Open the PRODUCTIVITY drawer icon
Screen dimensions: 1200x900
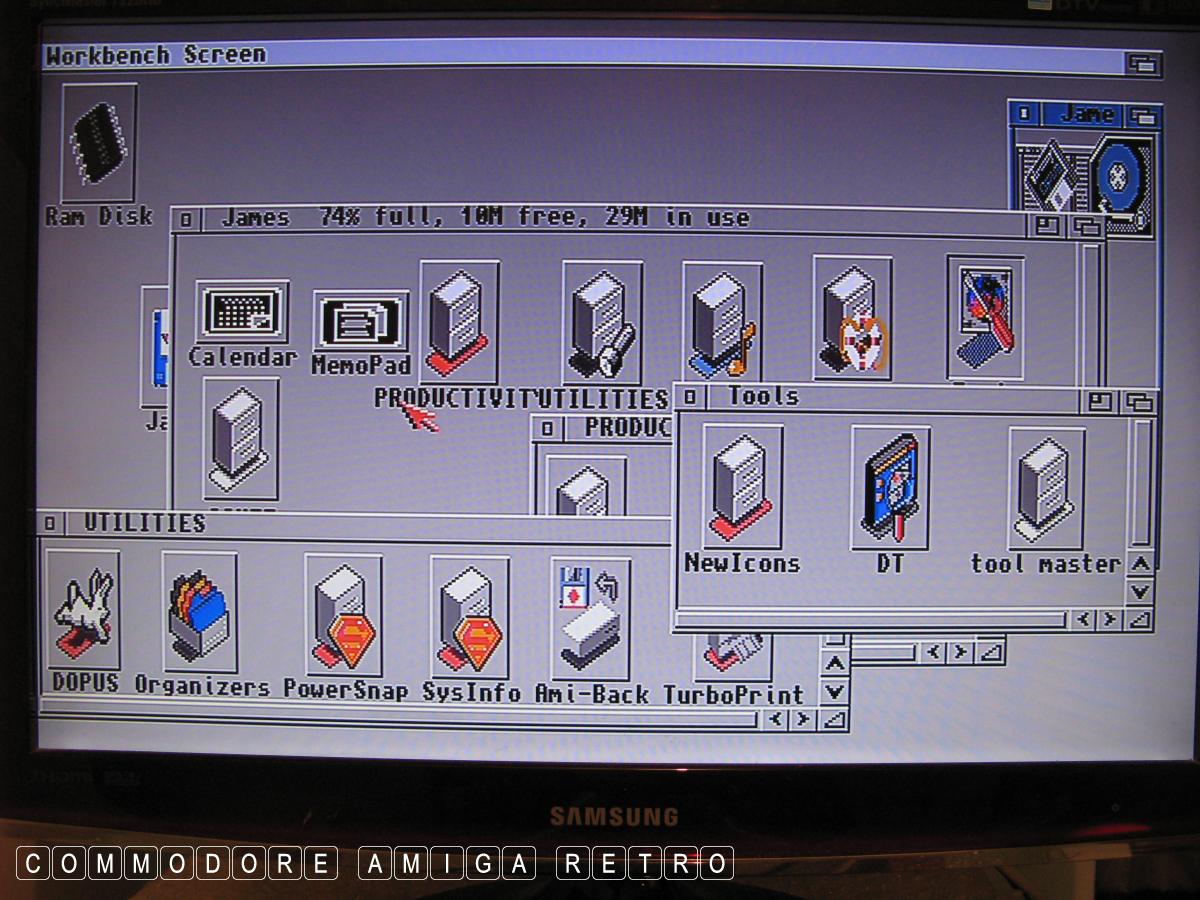point(459,322)
